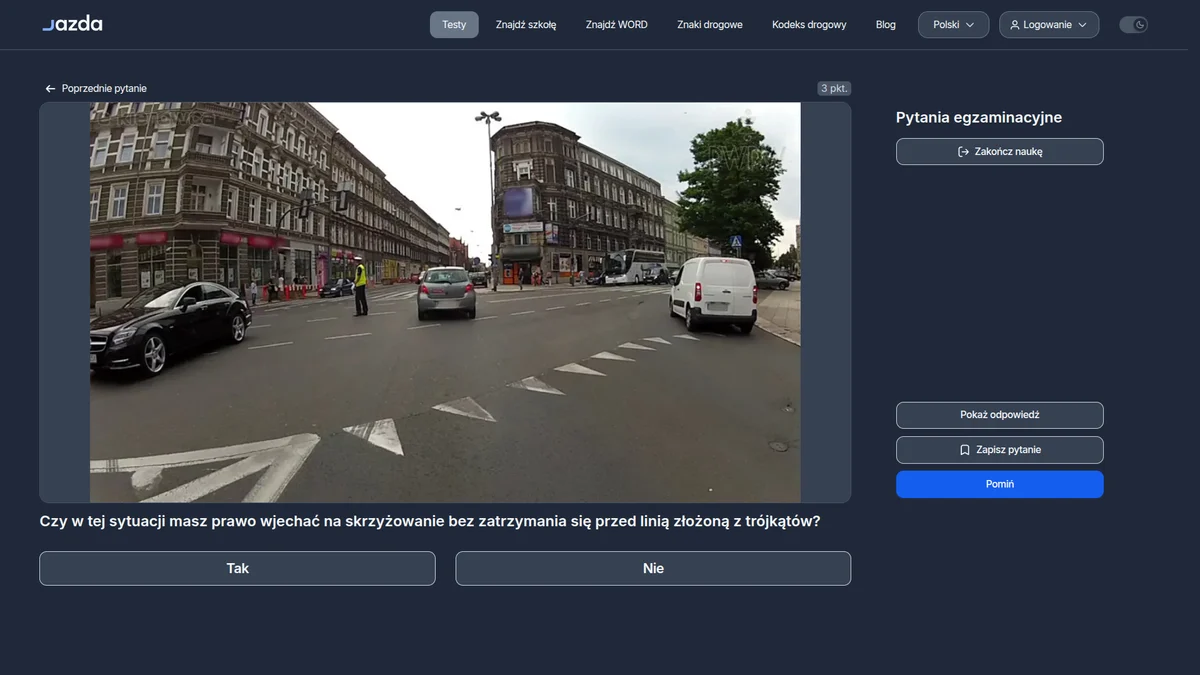Open Kodeks drogowy section
This screenshot has height=675, width=1200.
pyautogui.click(x=809, y=25)
